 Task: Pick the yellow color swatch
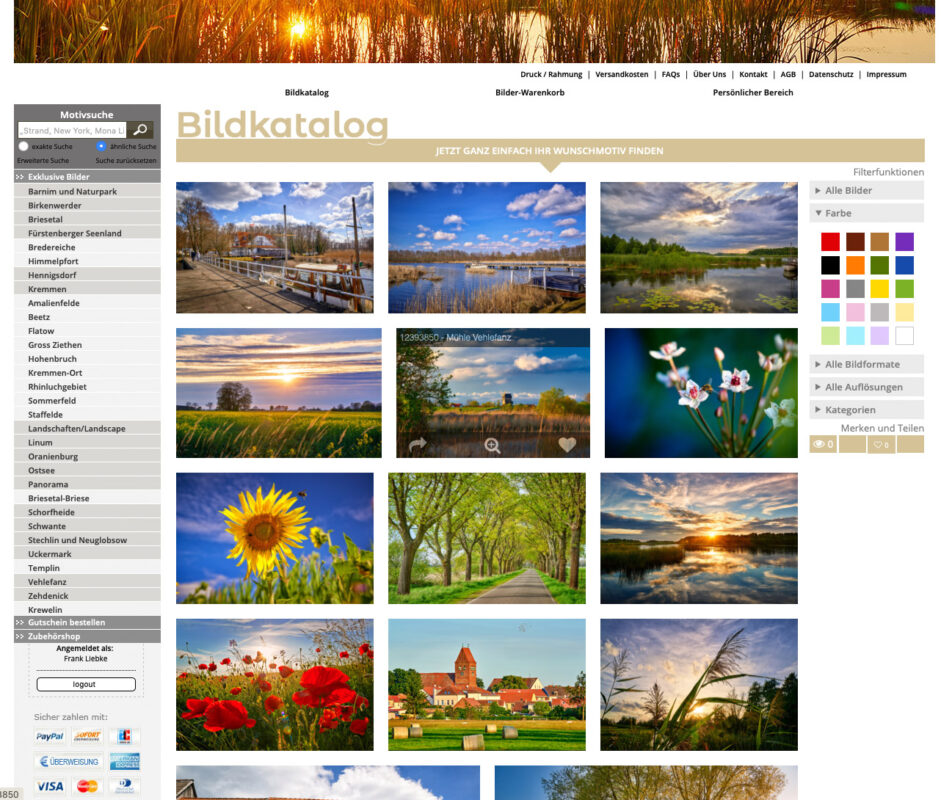pos(880,289)
